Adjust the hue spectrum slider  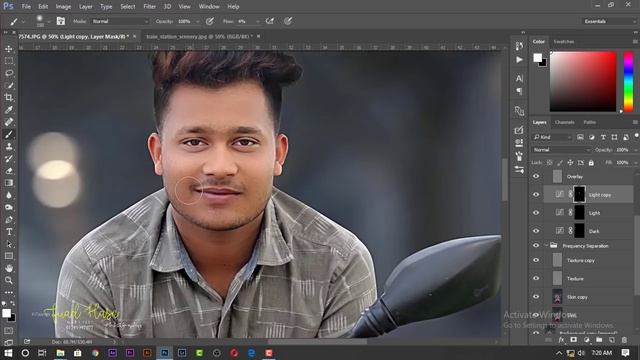(x=629, y=81)
